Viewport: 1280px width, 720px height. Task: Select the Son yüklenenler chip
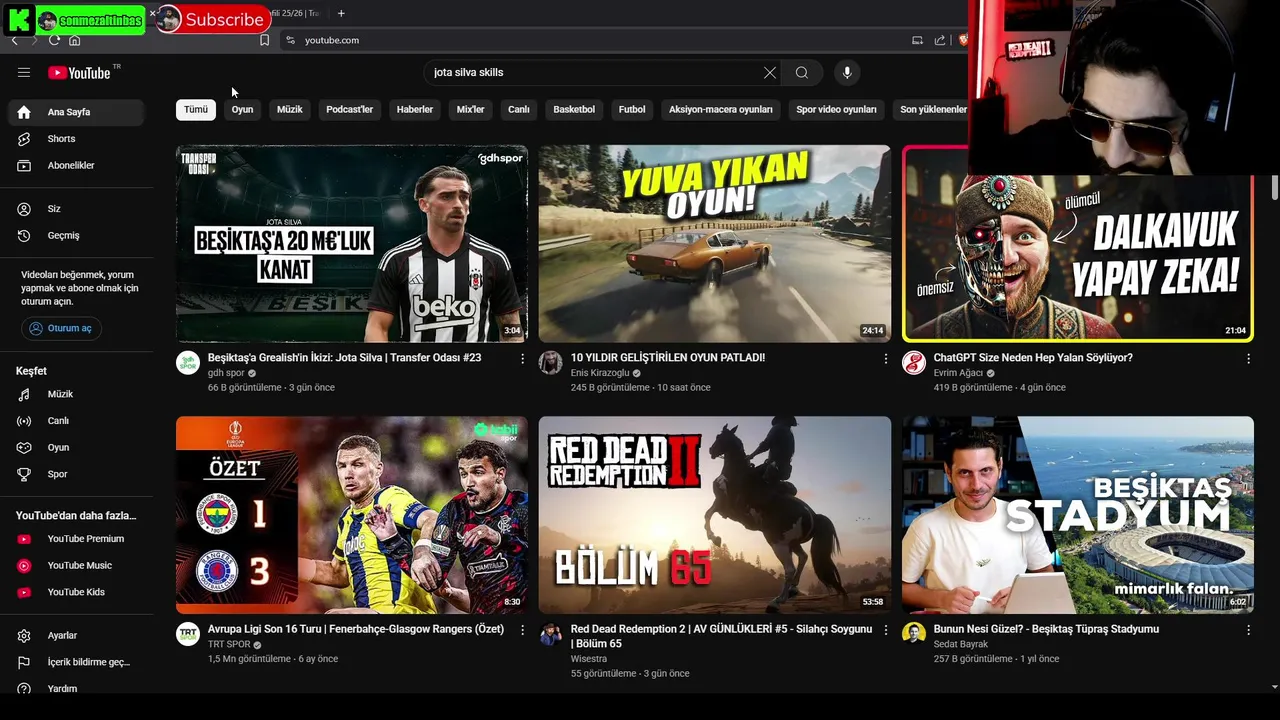932,109
